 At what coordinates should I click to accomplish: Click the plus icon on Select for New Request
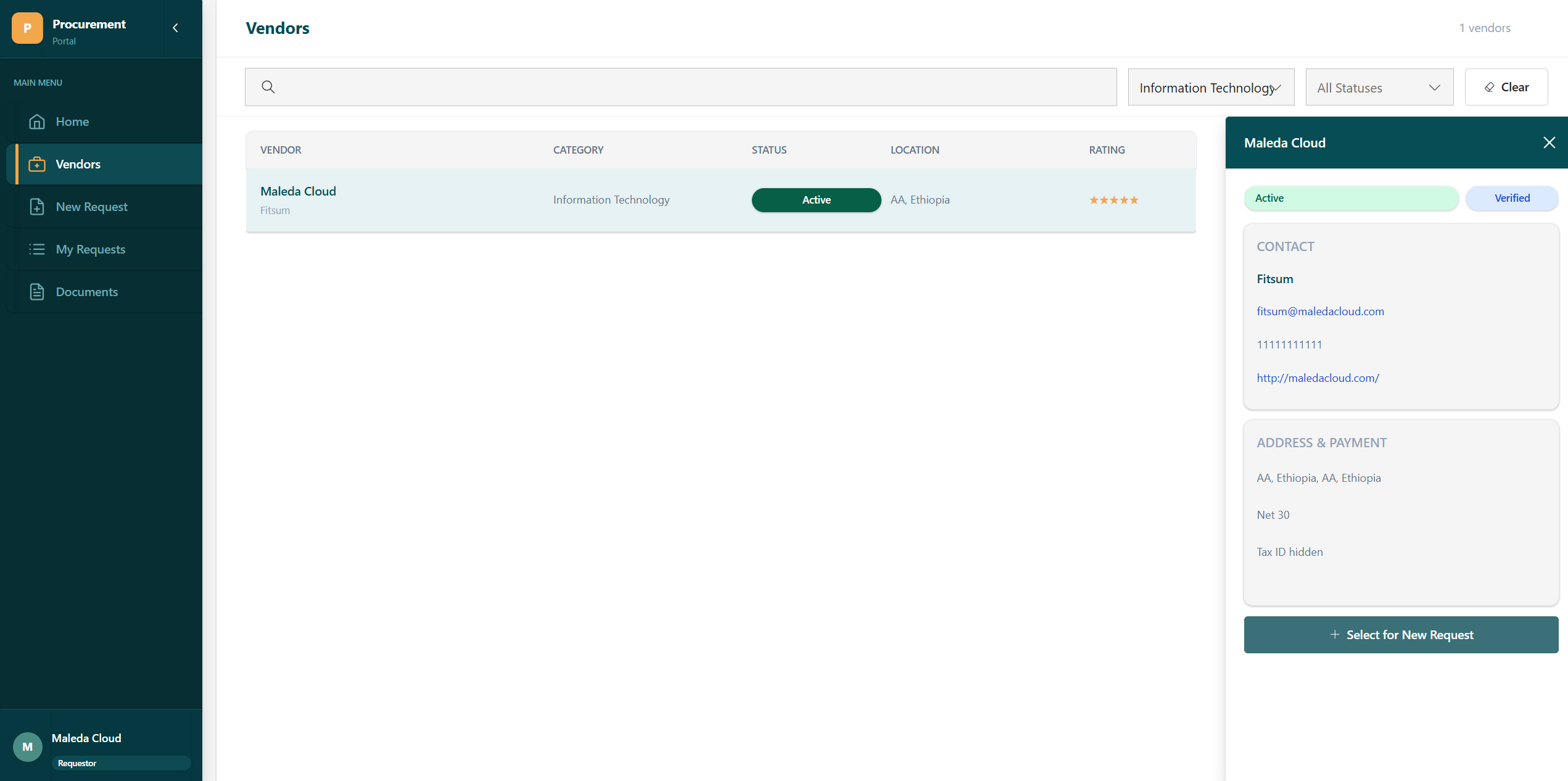pyautogui.click(x=1335, y=634)
